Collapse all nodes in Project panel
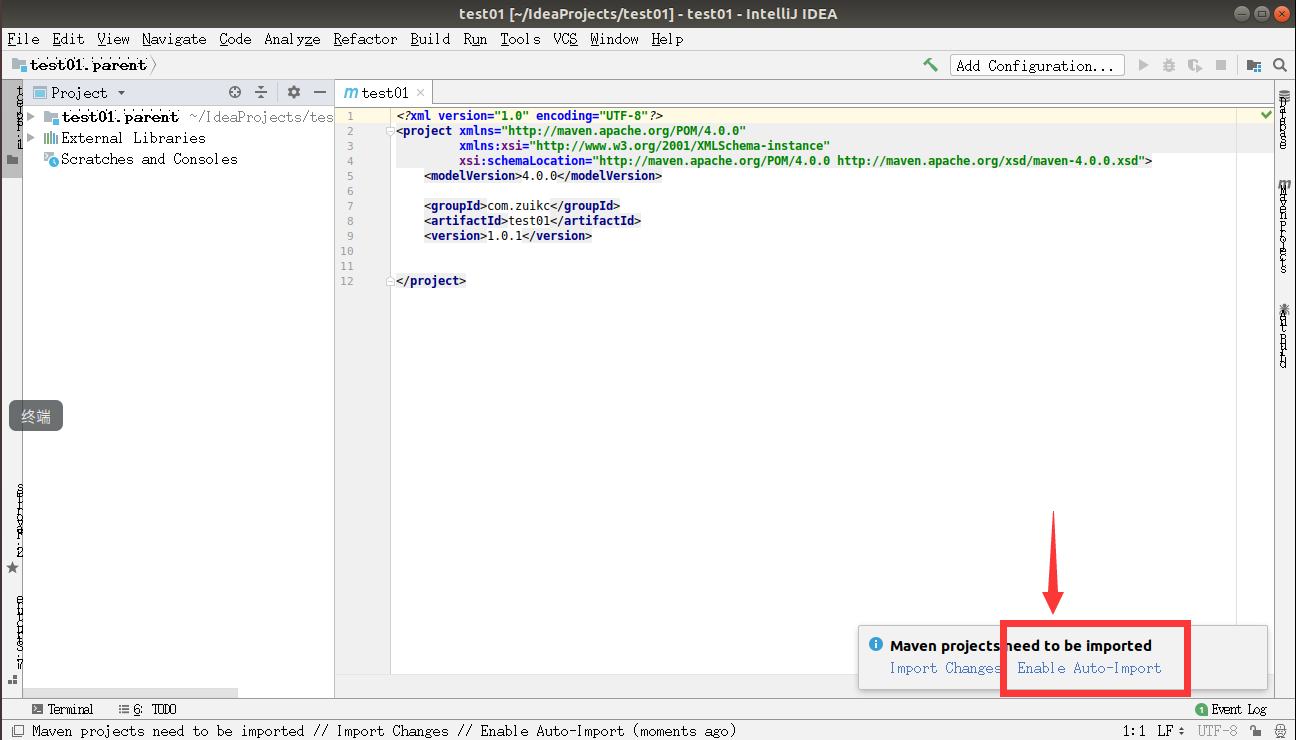Screen dimensions: 1296x740 point(261,92)
